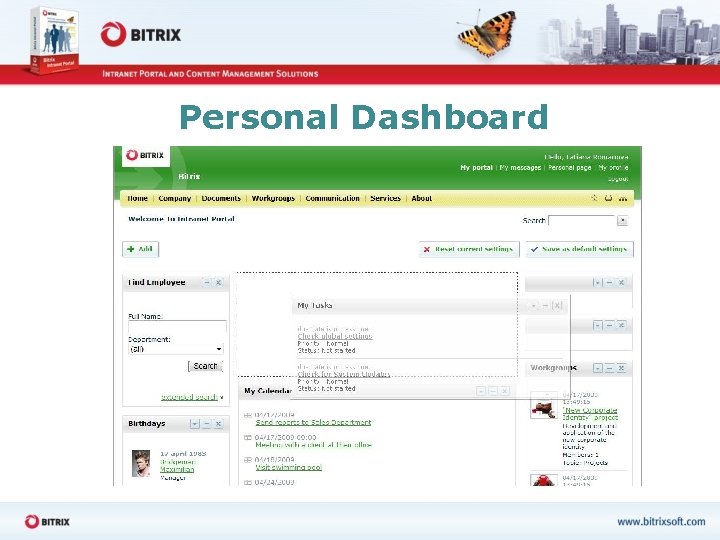Go to My portal link

(x=476, y=168)
